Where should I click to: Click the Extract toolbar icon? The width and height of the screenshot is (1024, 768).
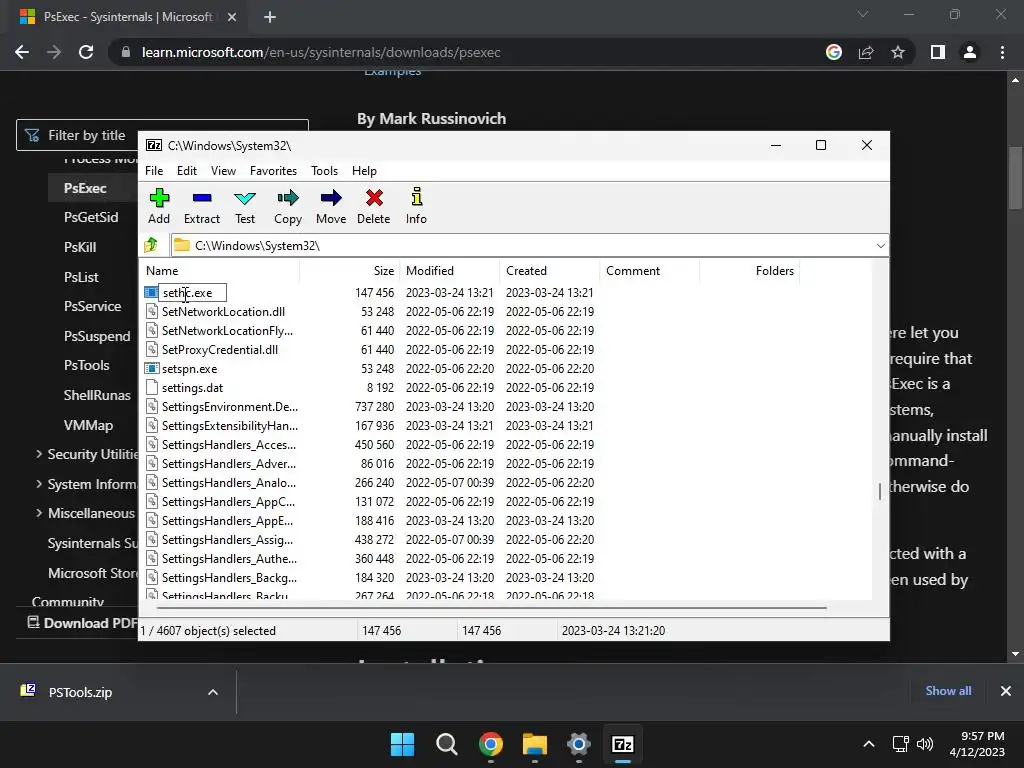pyautogui.click(x=202, y=198)
